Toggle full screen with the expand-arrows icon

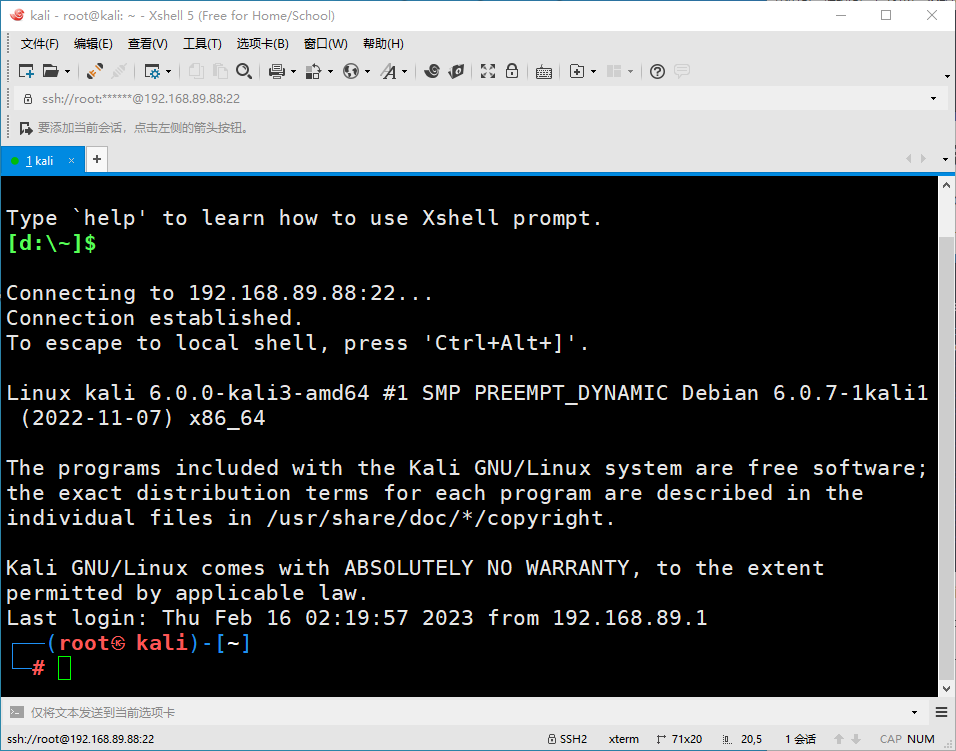(488, 71)
